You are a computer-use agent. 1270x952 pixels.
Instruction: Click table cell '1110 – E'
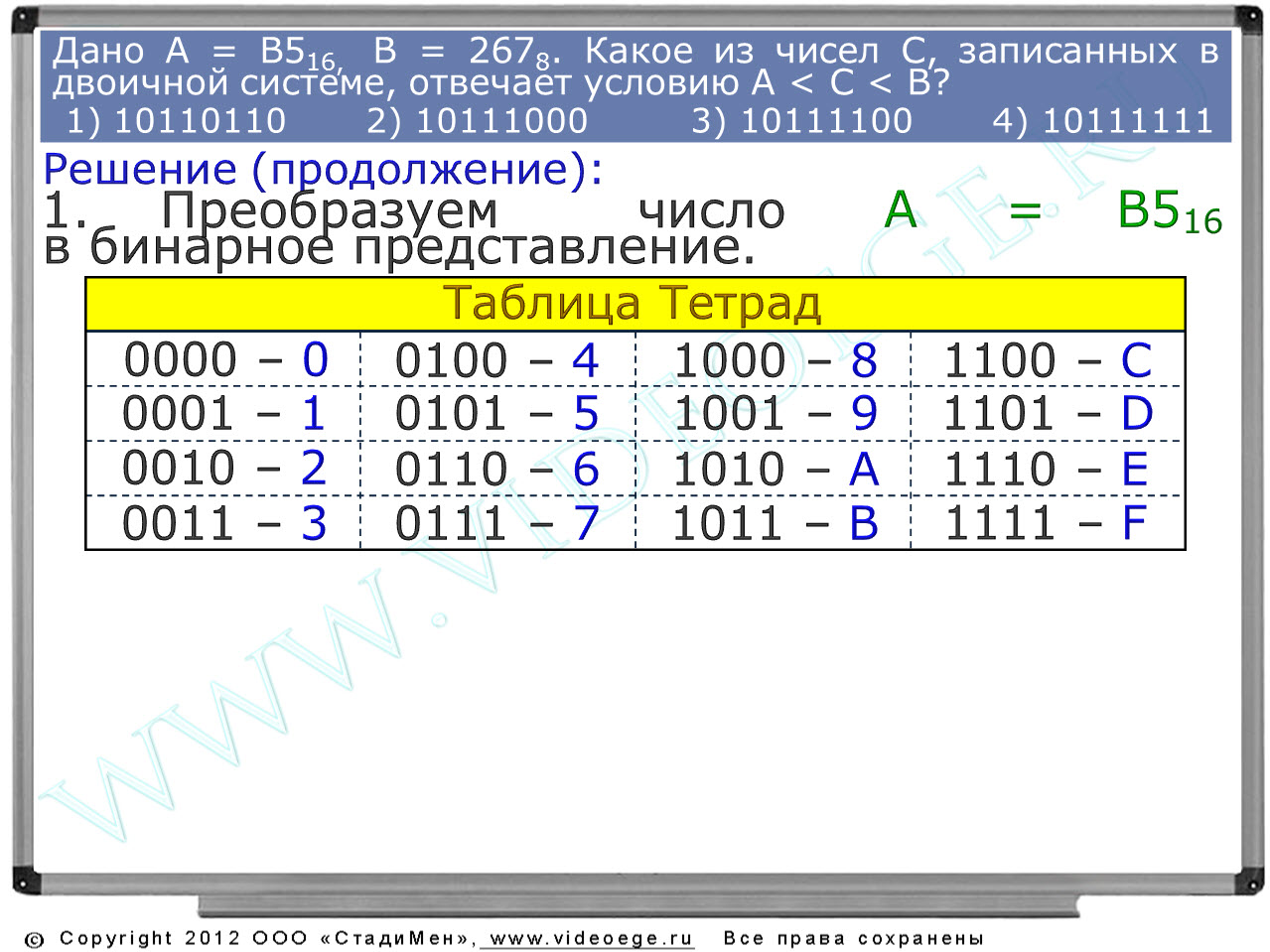pos(1048,468)
